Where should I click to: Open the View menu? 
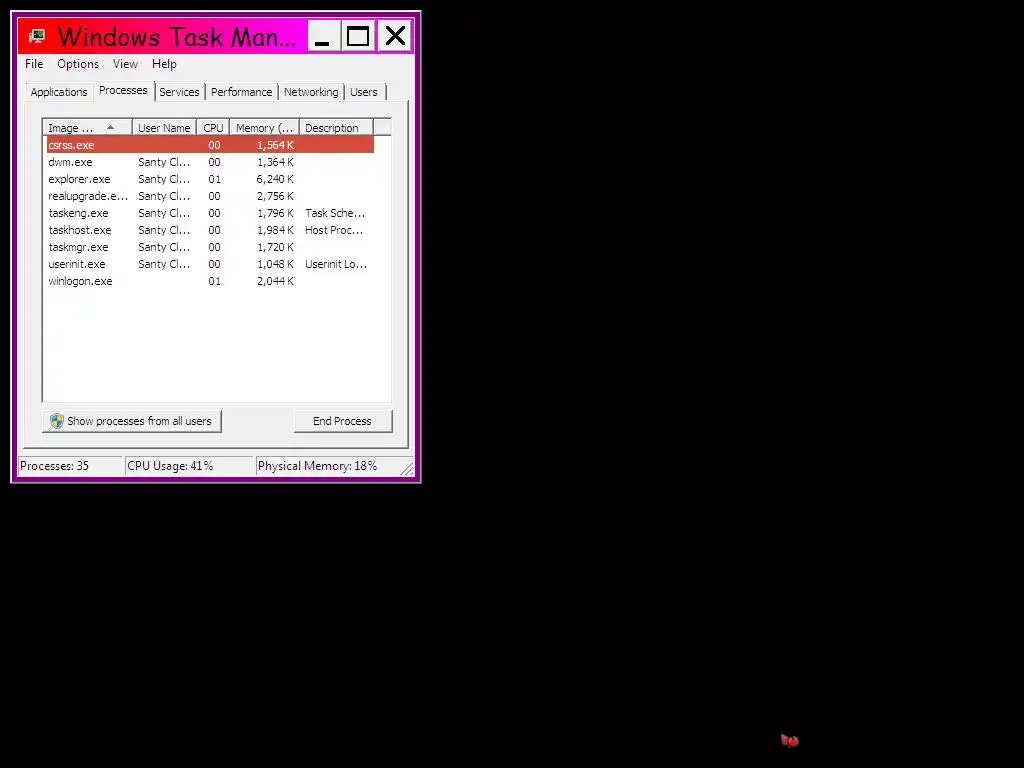tap(125, 64)
